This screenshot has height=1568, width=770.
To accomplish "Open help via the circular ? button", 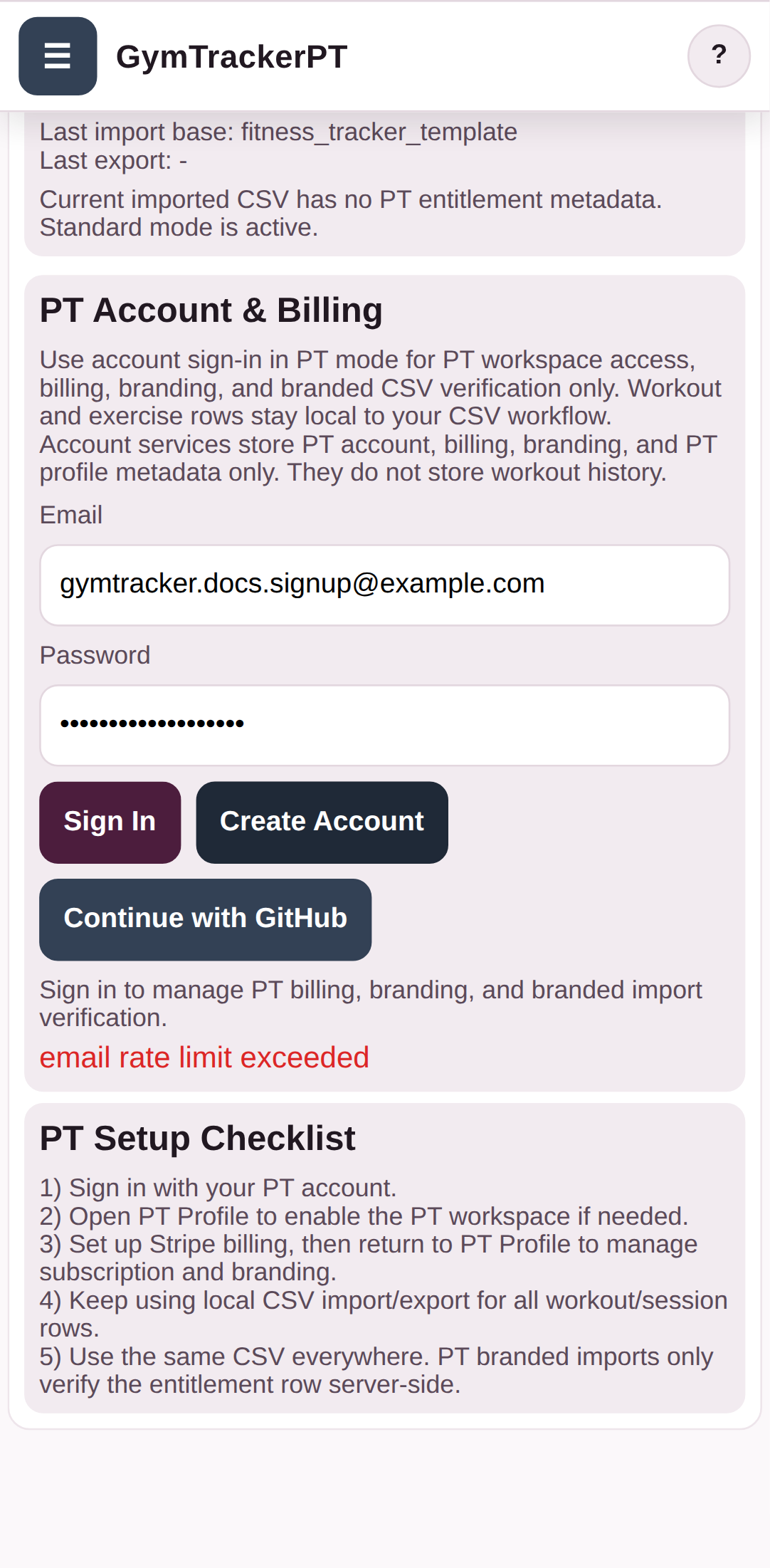I will pos(719,56).
